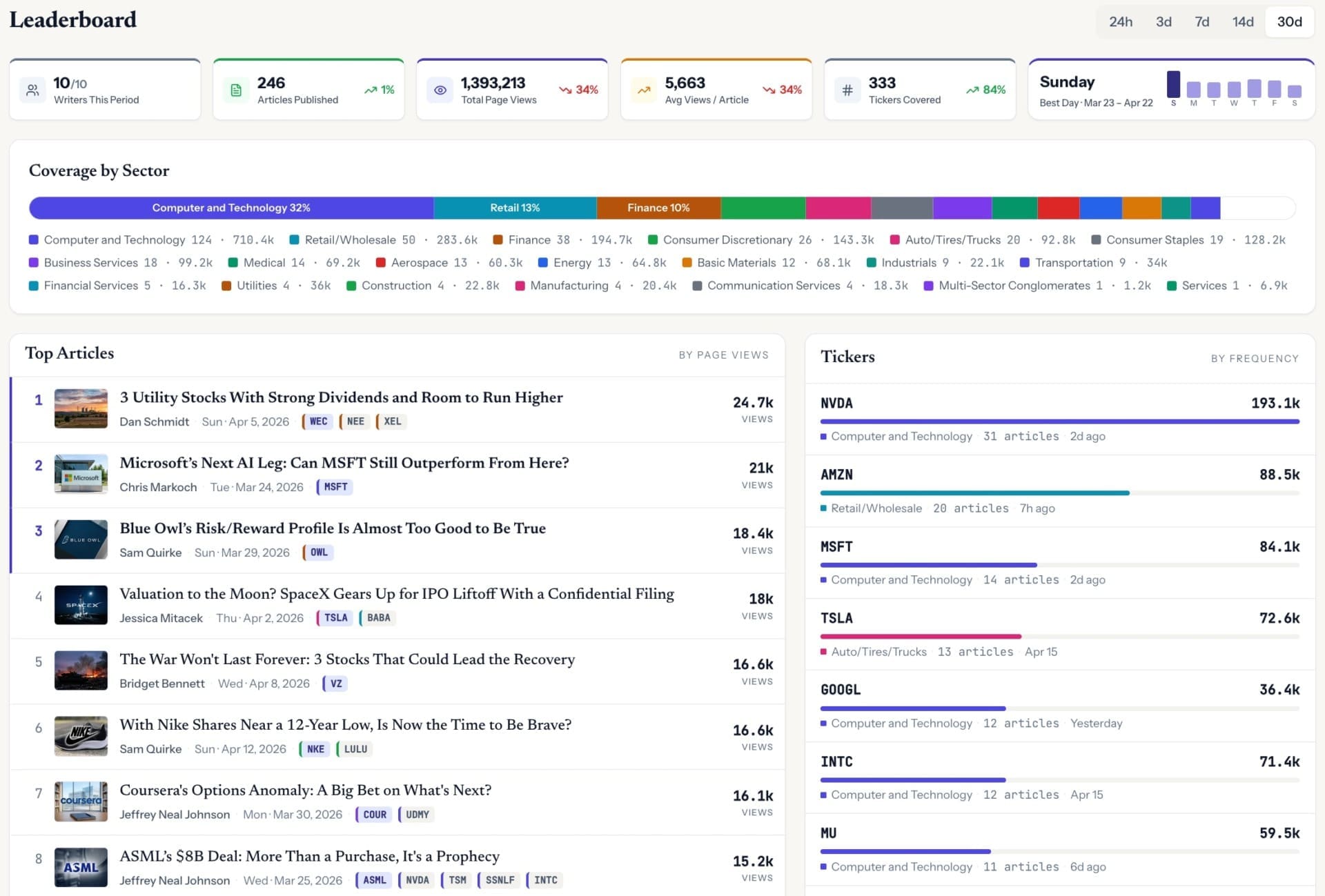
Task: Open the Nike shoe article thumbnail
Action: pyautogui.click(x=81, y=736)
